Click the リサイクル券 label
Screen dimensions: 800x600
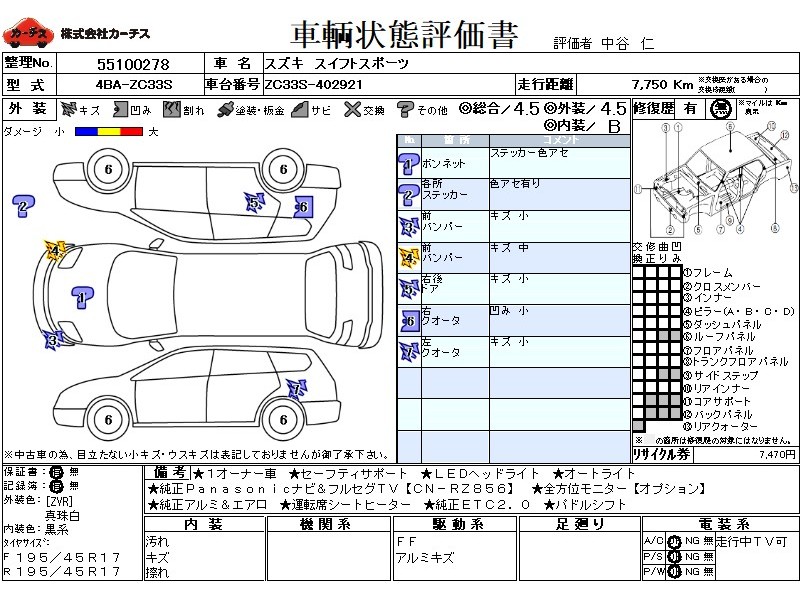(x=663, y=454)
